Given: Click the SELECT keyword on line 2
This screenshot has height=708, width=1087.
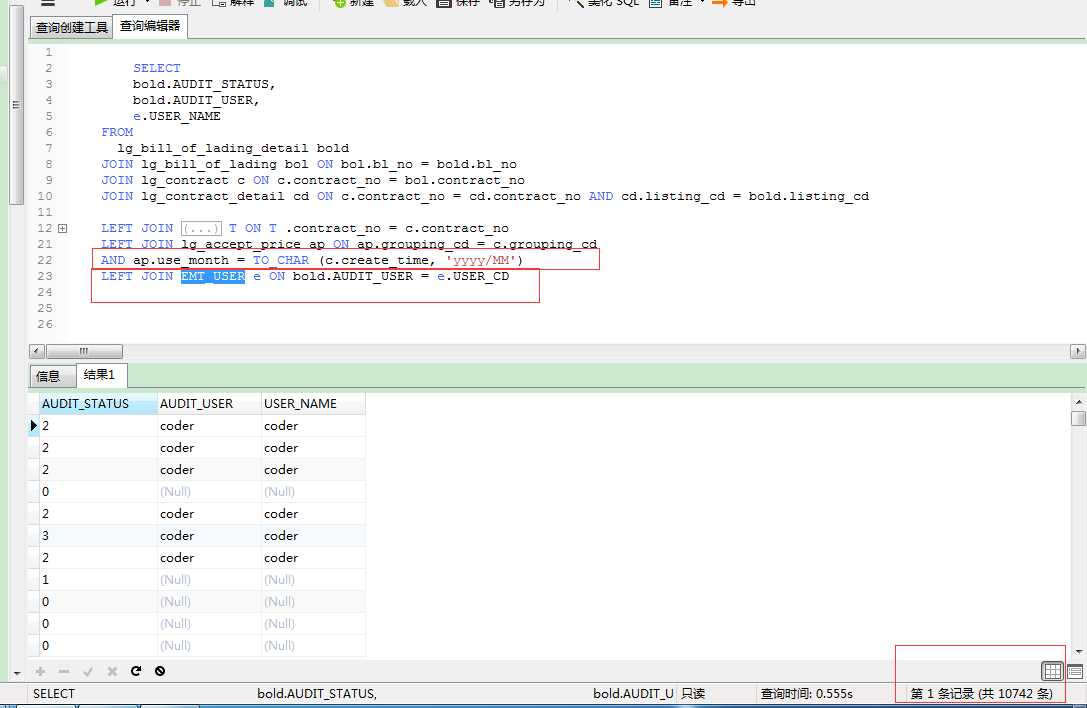Looking at the screenshot, I should pyautogui.click(x=157, y=68).
